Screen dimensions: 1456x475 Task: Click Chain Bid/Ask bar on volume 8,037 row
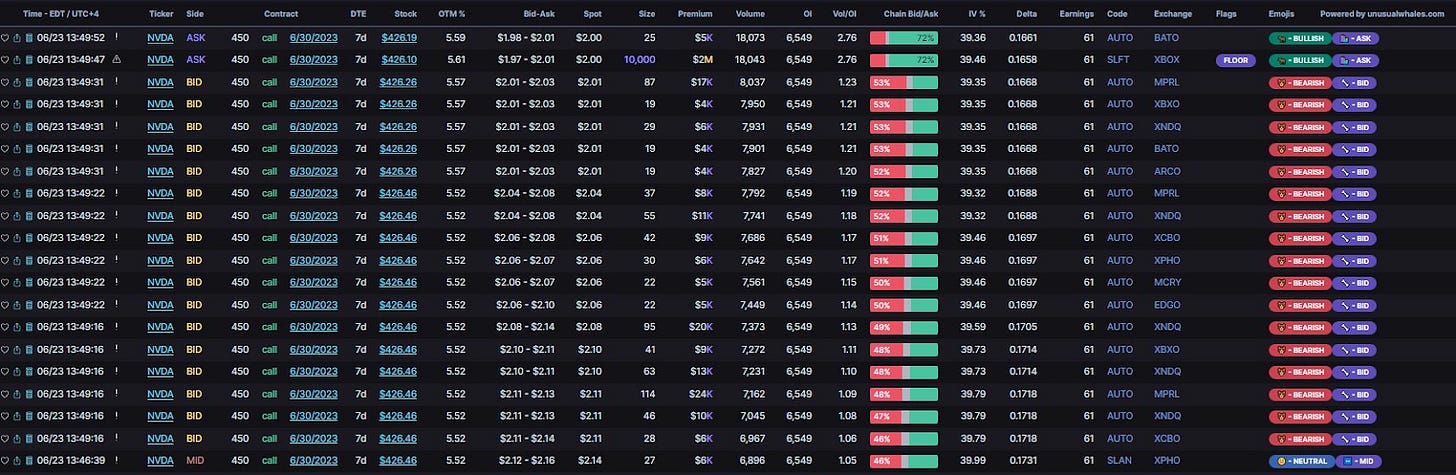click(904, 82)
